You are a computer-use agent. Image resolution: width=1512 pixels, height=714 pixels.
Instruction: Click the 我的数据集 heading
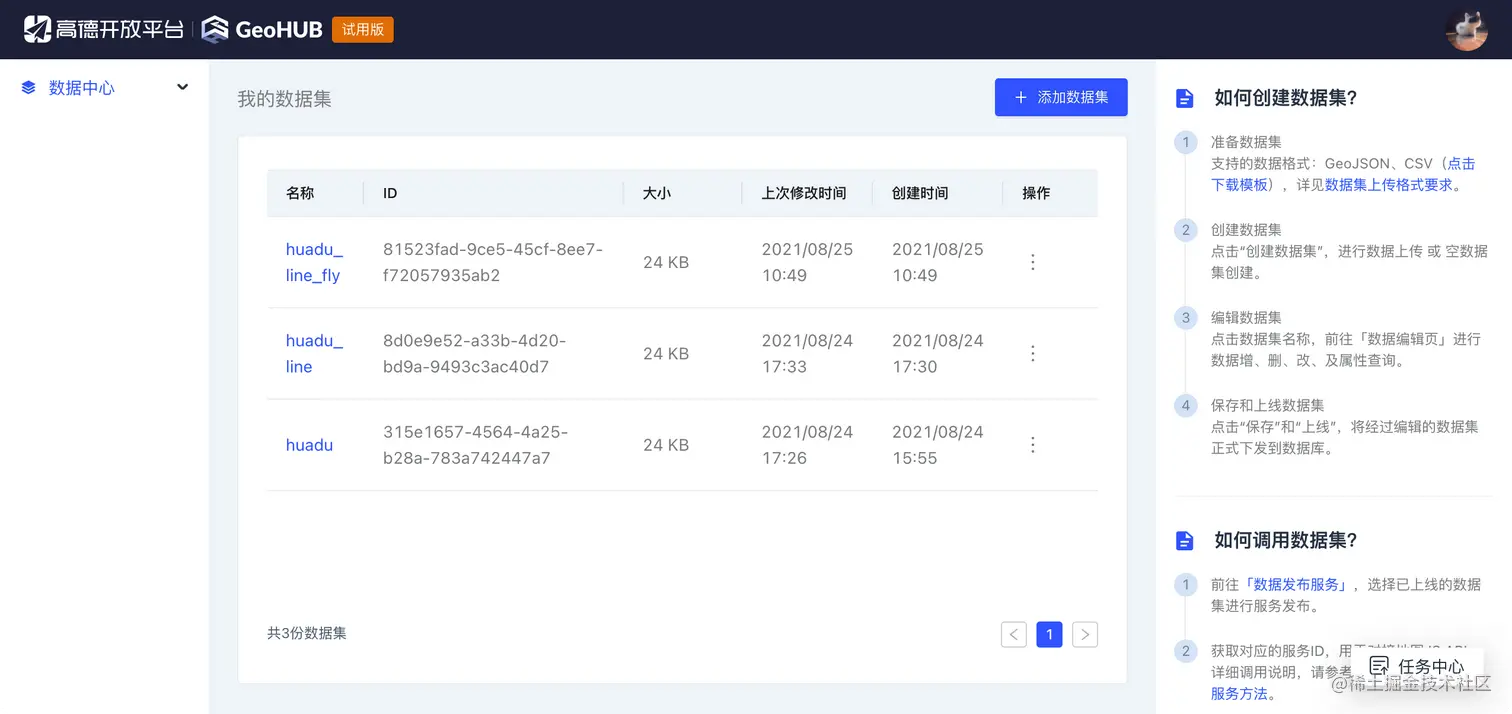click(x=284, y=99)
